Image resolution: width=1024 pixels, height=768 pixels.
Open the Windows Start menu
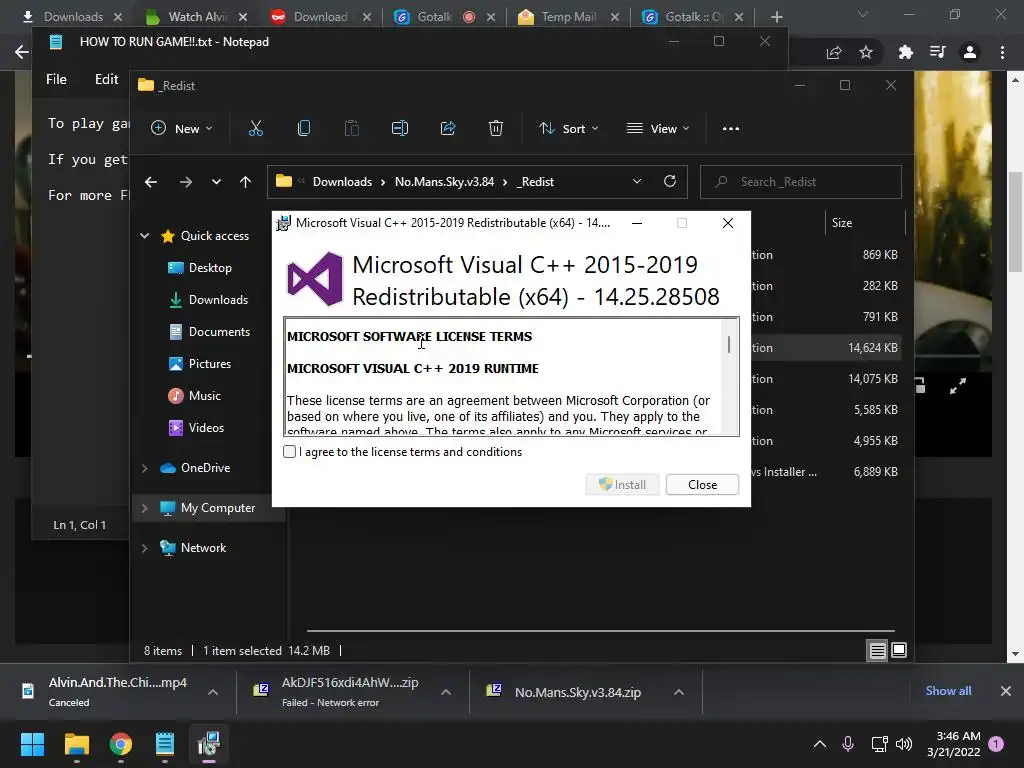point(33,744)
